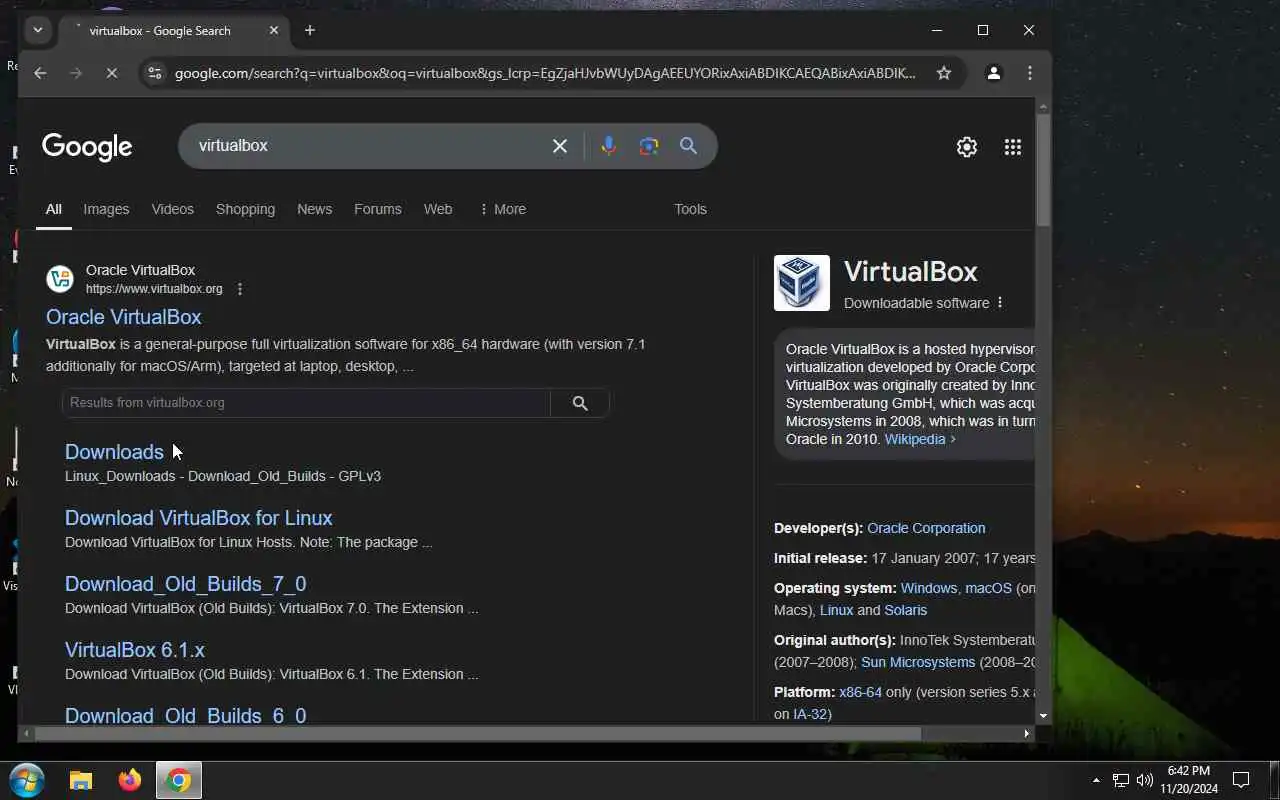
Task: Open search Tools options
Action: 690,209
